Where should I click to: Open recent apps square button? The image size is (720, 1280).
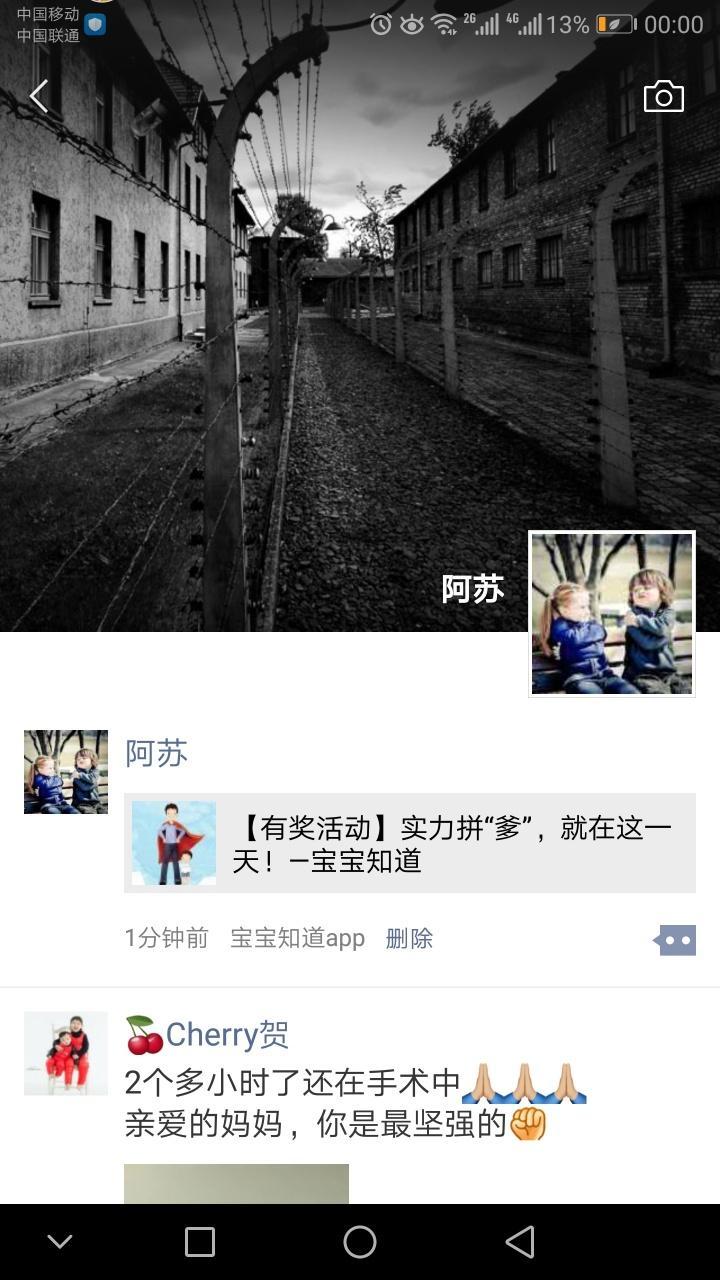pyautogui.click(x=200, y=1242)
